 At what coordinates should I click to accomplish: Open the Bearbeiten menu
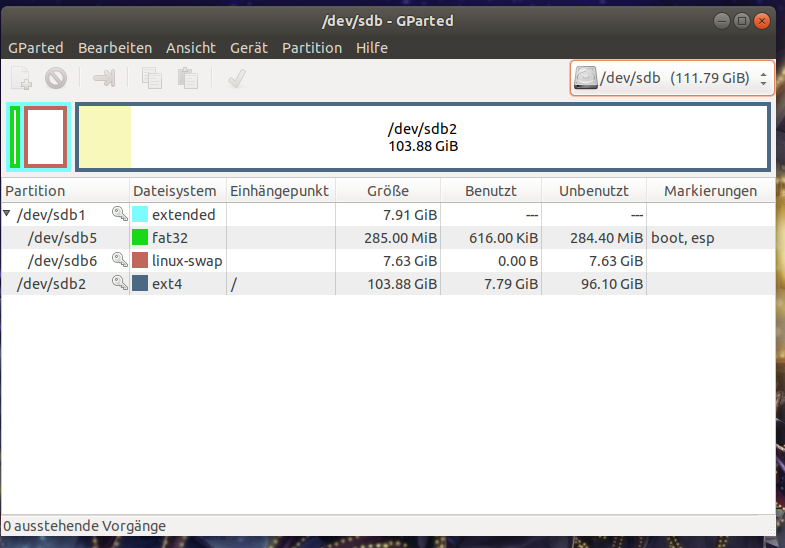[x=115, y=48]
